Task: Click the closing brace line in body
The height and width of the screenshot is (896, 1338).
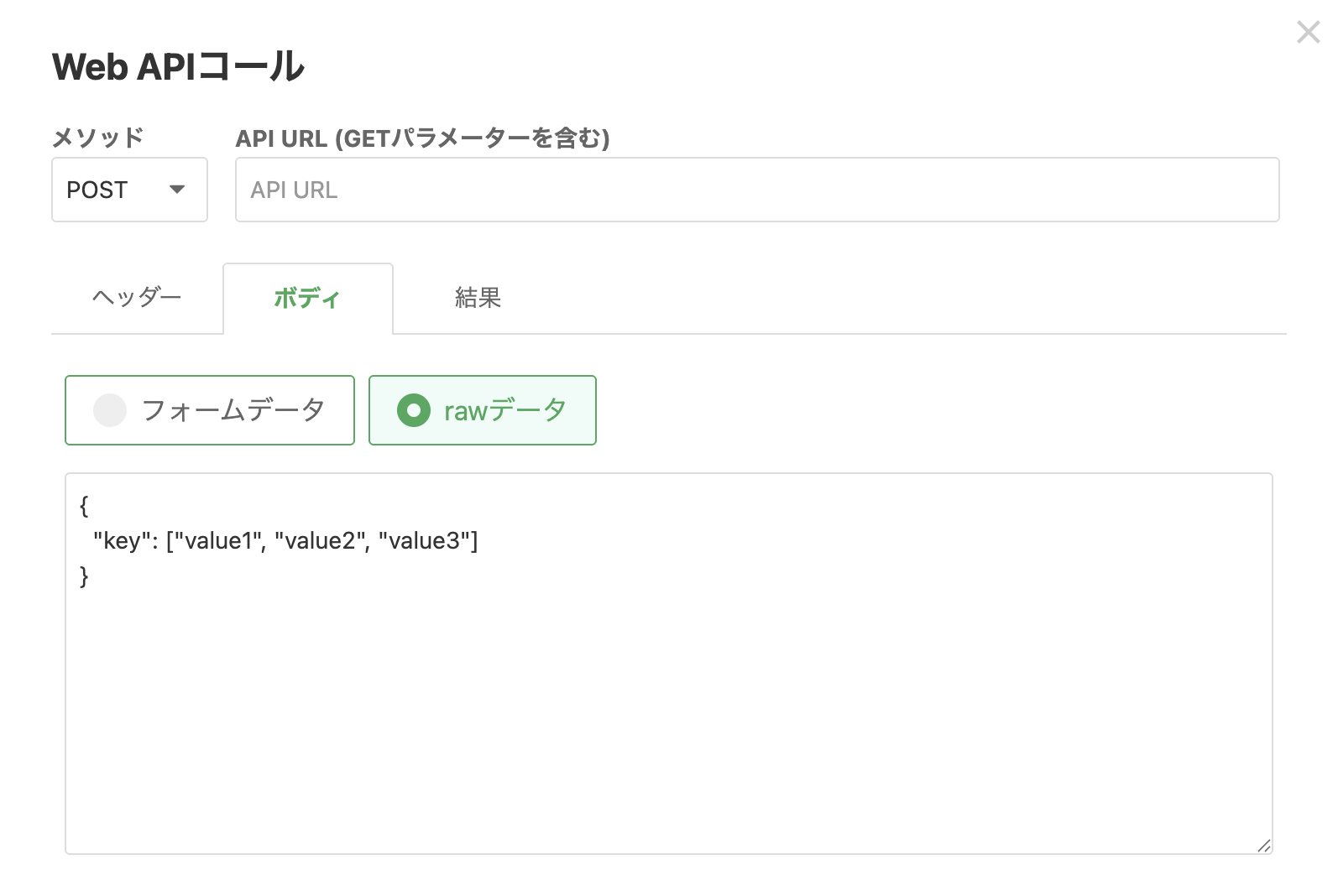Action: [84, 576]
